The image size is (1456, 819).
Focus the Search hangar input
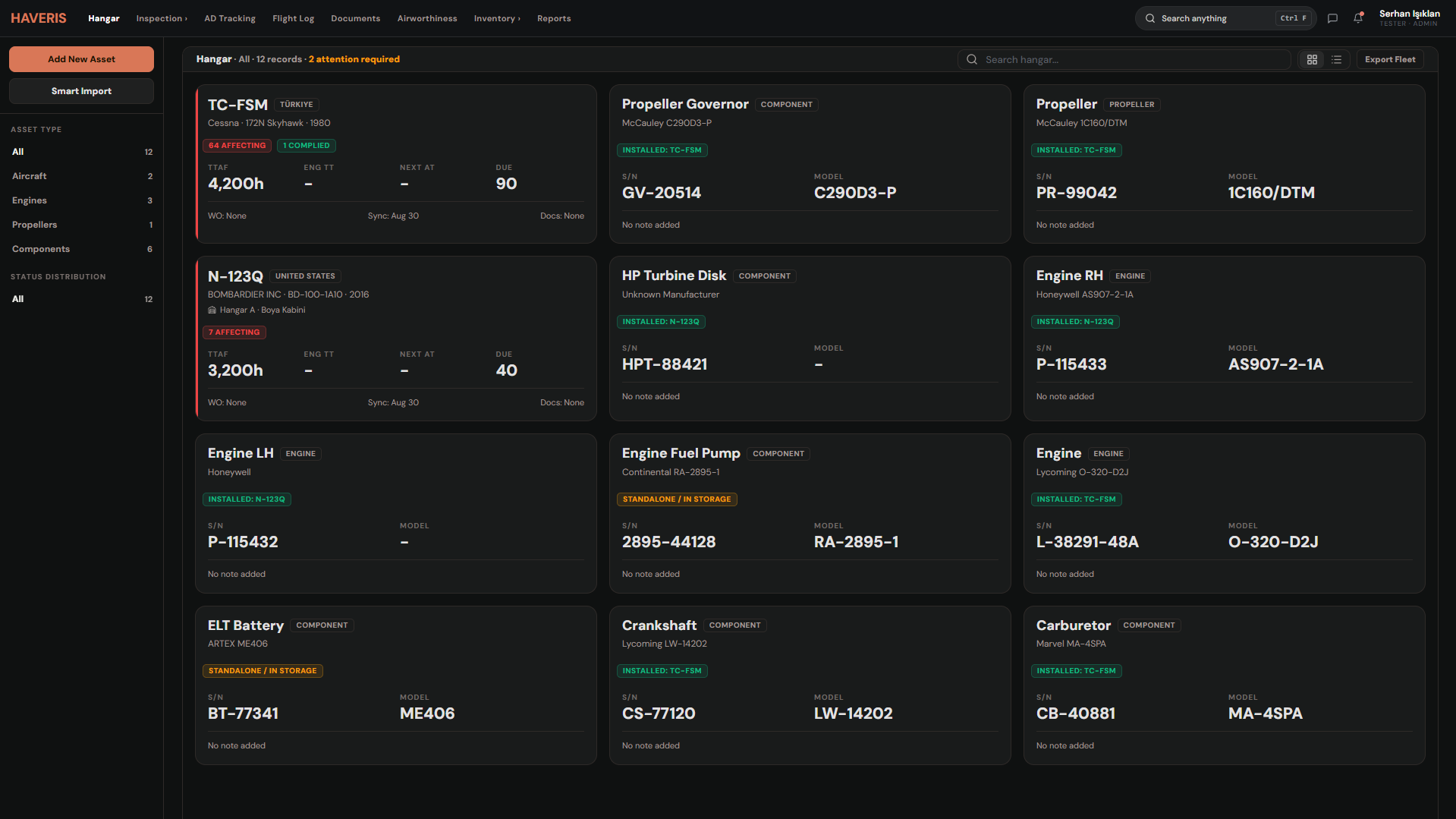pos(1124,59)
